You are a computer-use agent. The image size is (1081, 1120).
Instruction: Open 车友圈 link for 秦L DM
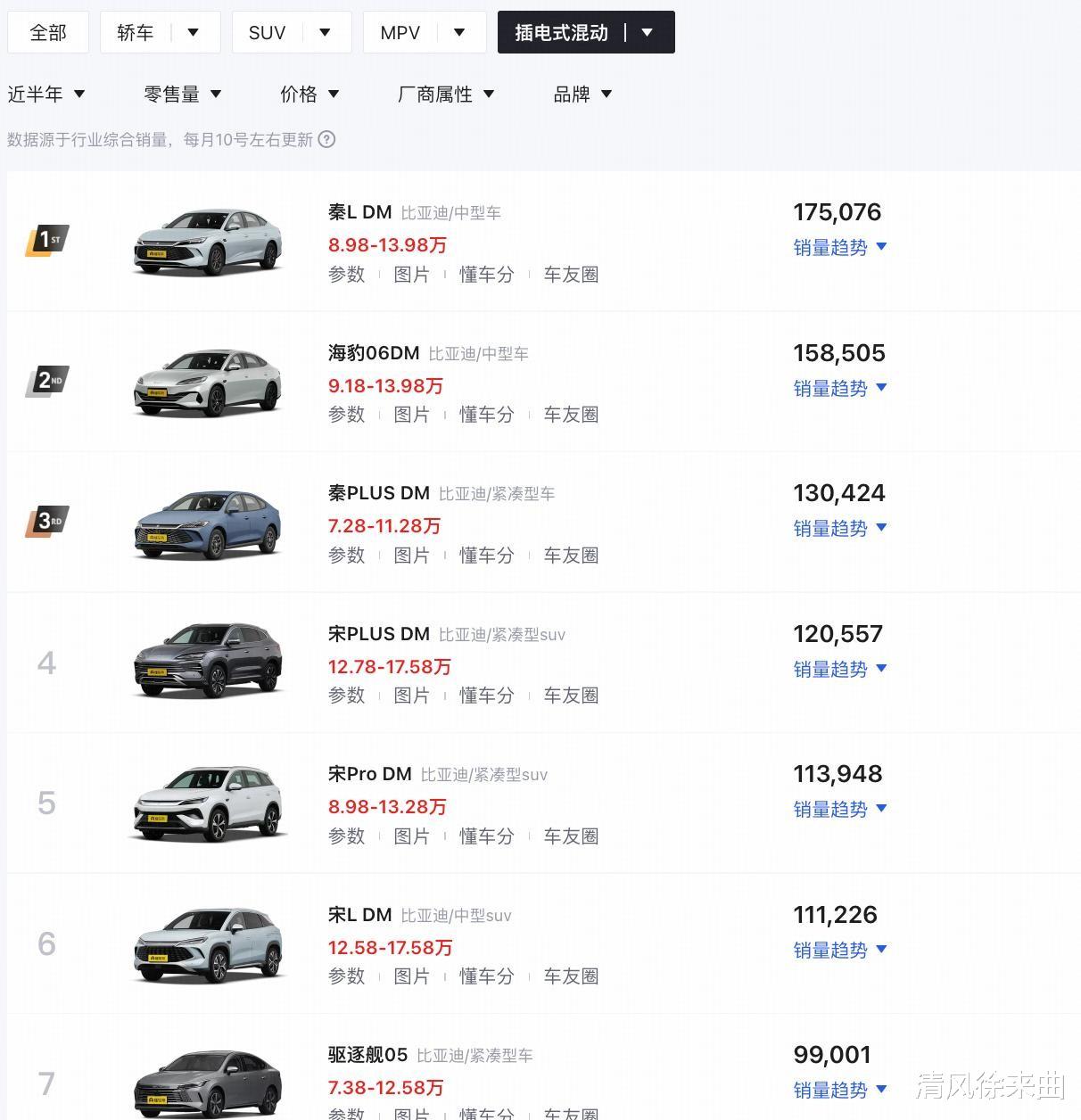[x=571, y=275]
